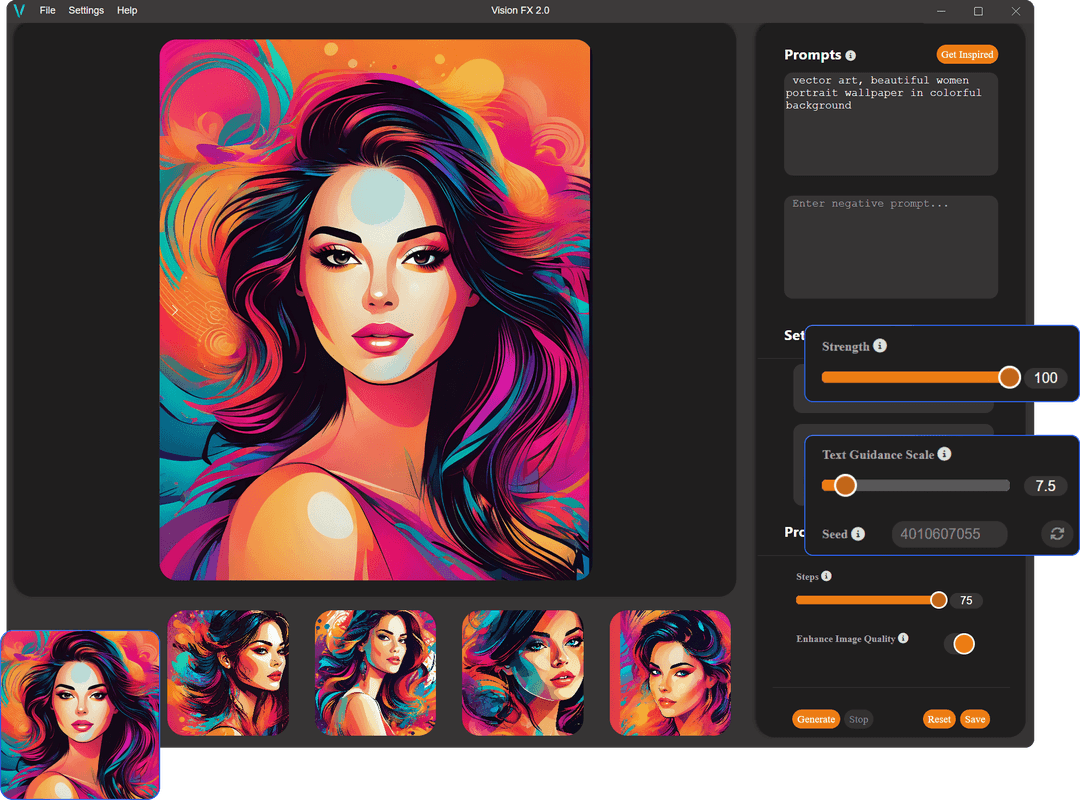Click the Steps info icon

[826, 576]
